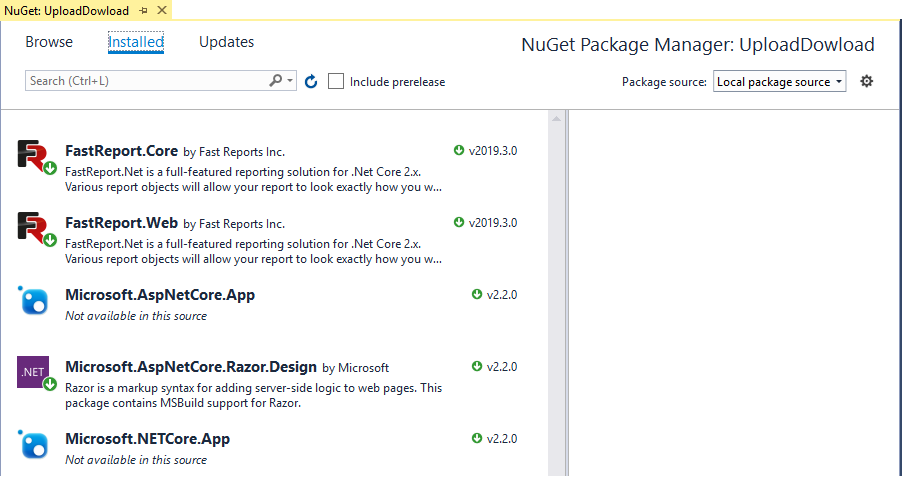Click the FastReport.Web description text
The height and width of the screenshot is (477, 902).
point(254,251)
